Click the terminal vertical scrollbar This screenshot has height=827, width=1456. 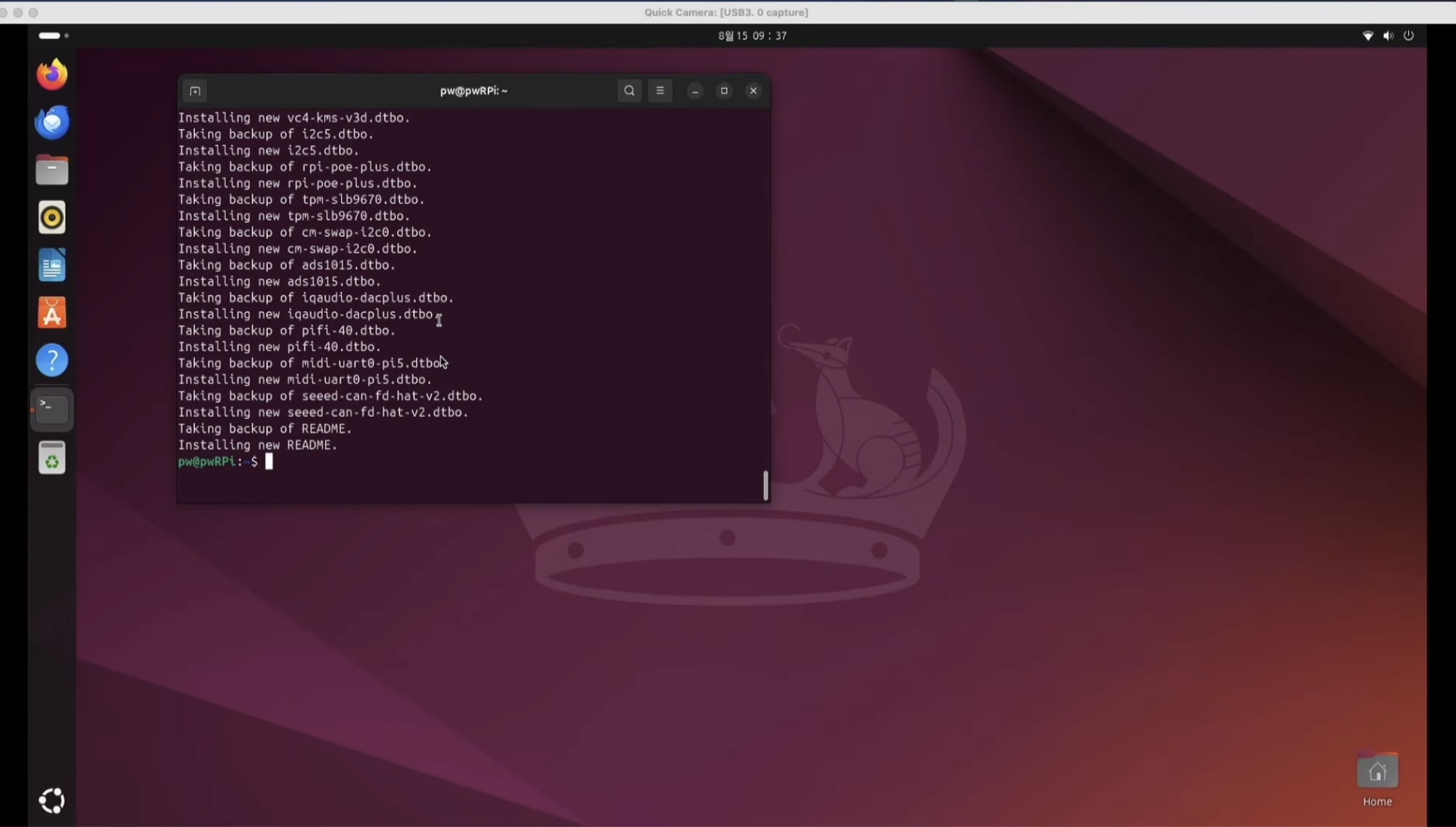click(x=766, y=485)
